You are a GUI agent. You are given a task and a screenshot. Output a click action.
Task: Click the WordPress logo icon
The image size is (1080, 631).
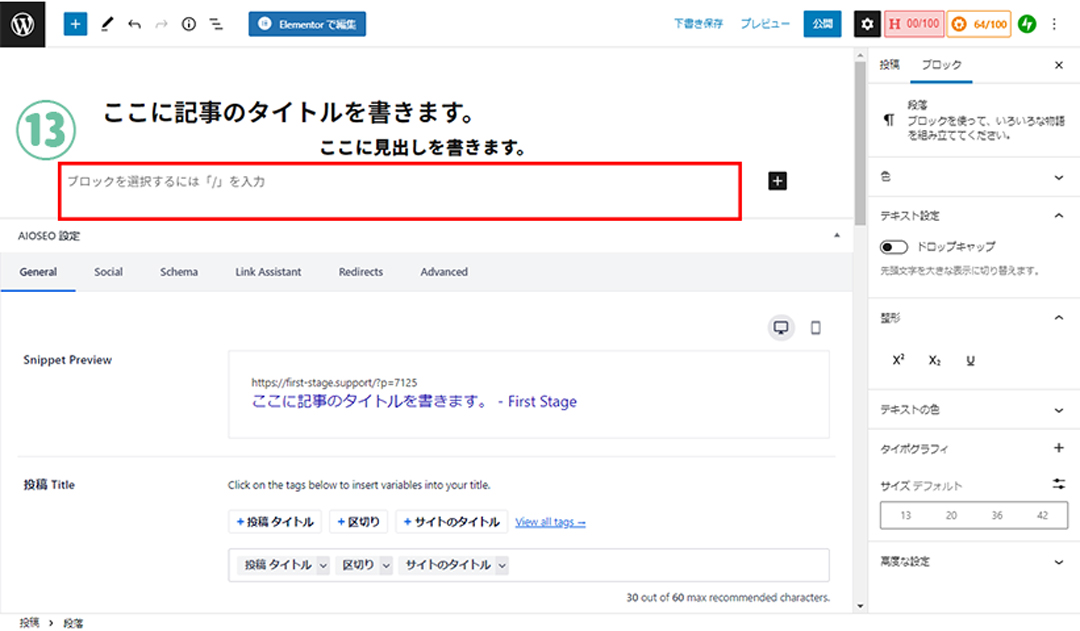point(23,24)
